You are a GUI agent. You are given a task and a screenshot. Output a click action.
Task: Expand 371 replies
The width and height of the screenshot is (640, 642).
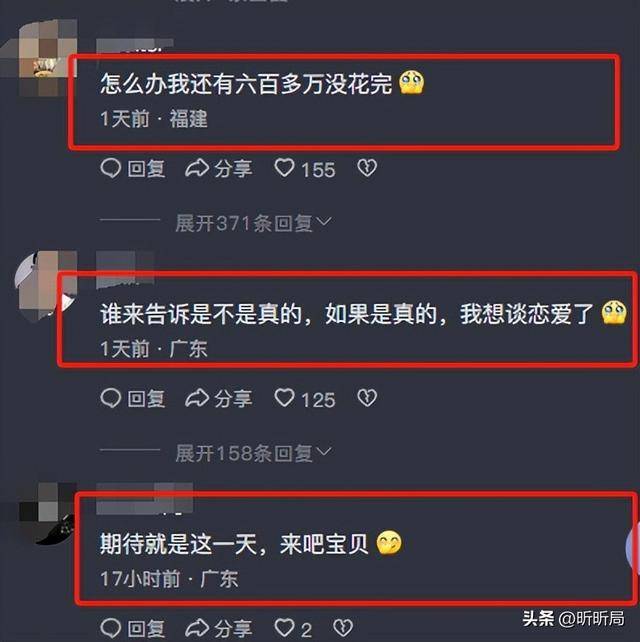pyautogui.click(x=253, y=224)
